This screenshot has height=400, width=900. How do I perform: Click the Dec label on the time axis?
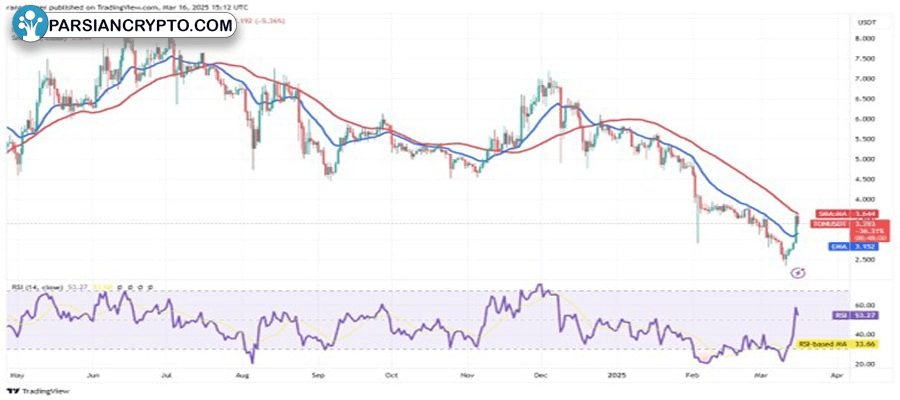pos(541,375)
